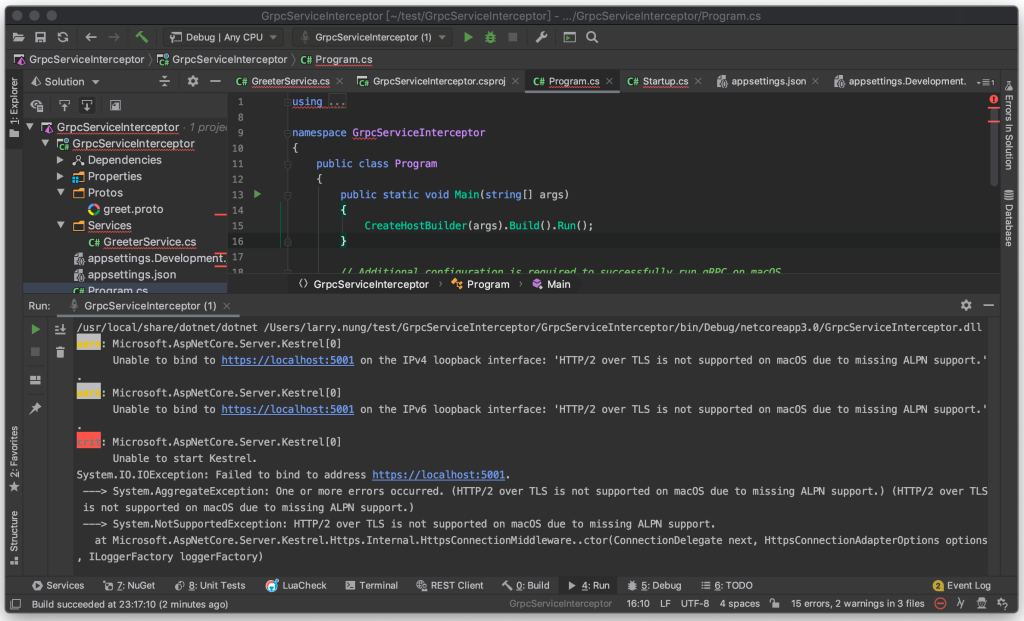Minimize the Run panel with the minus icon
Image resolution: width=1024 pixels, height=621 pixels.
[x=989, y=305]
